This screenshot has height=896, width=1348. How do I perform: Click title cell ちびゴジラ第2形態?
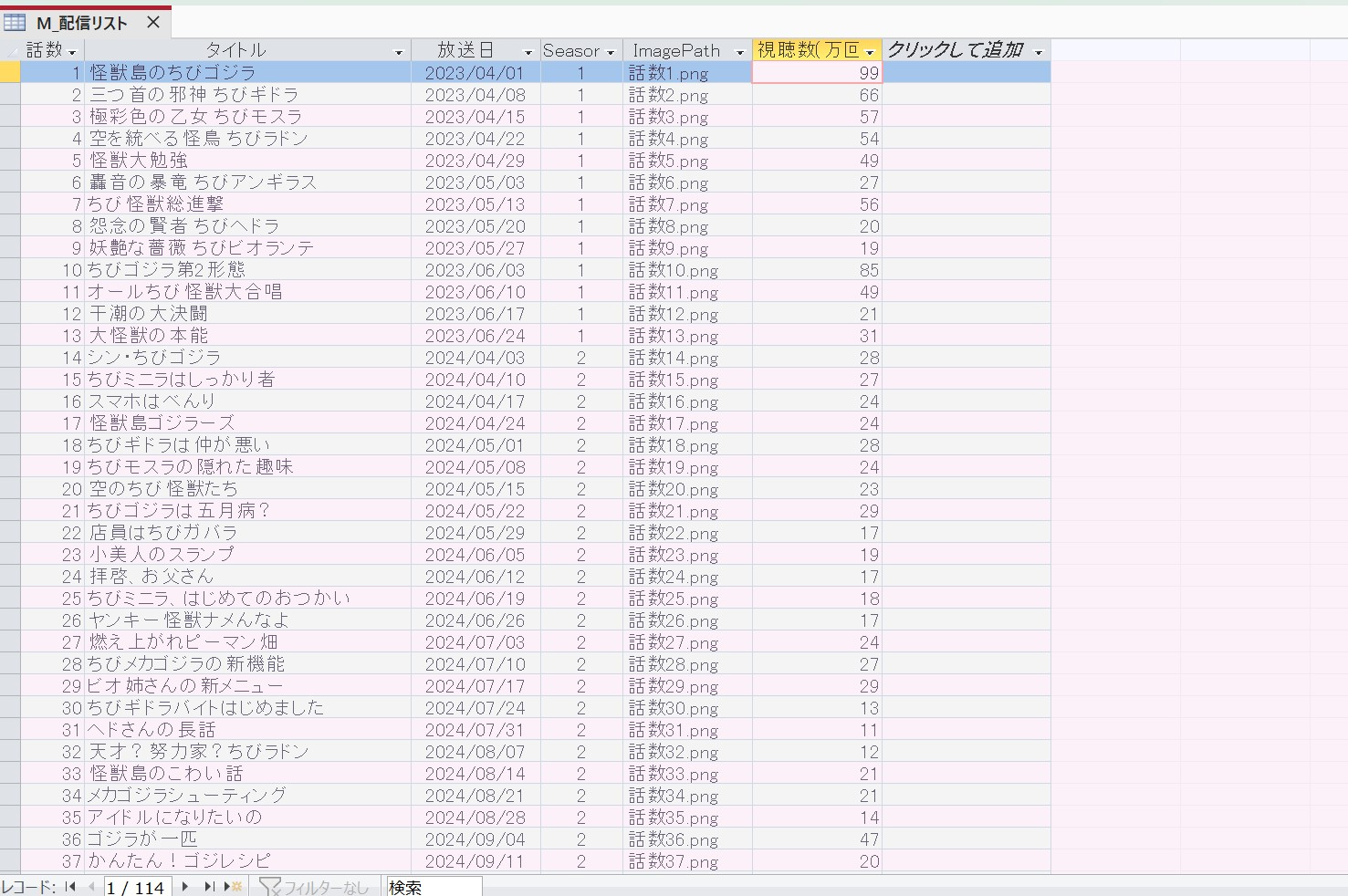pos(247,269)
